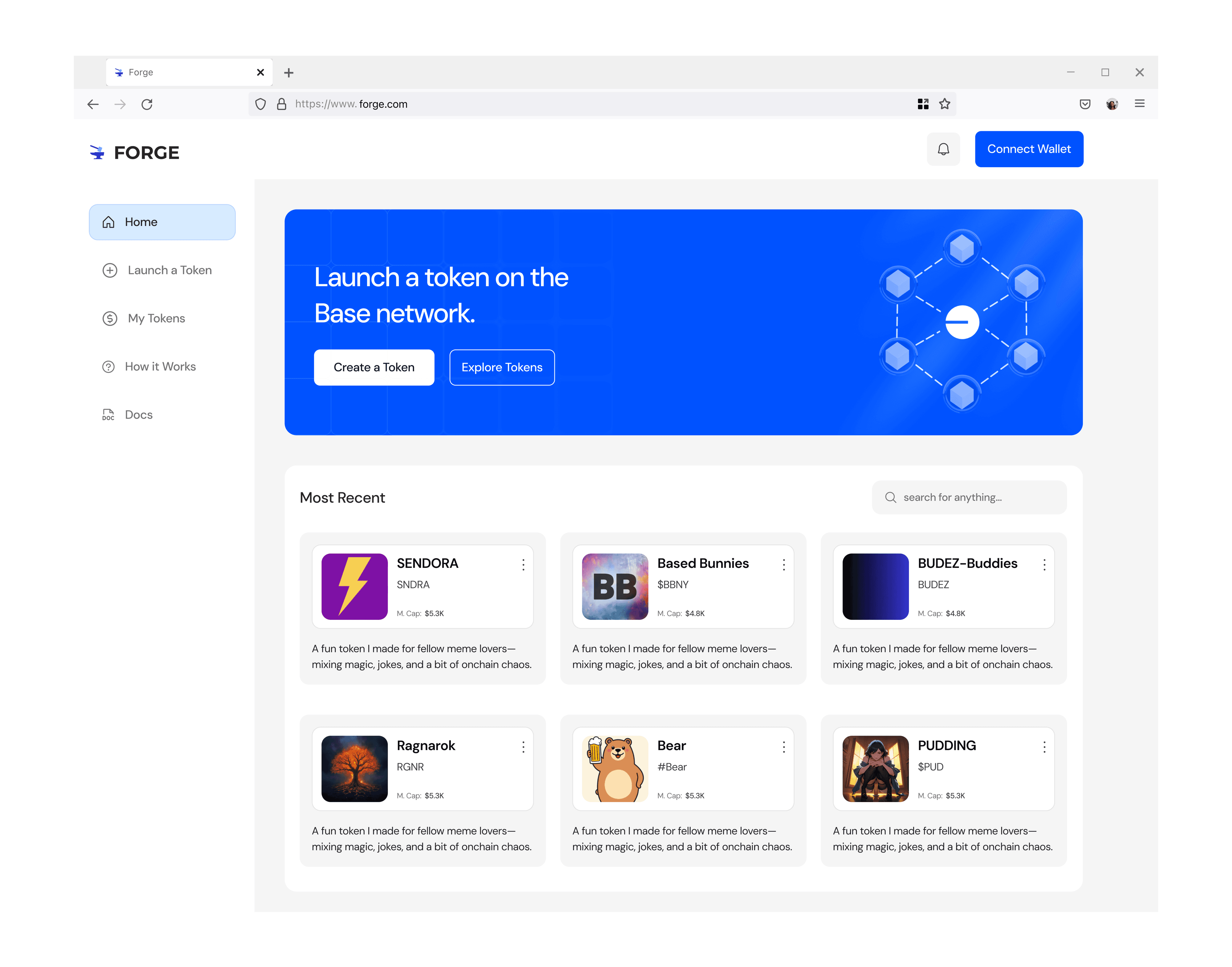Click the FORGE wordmark in the header

click(x=147, y=153)
